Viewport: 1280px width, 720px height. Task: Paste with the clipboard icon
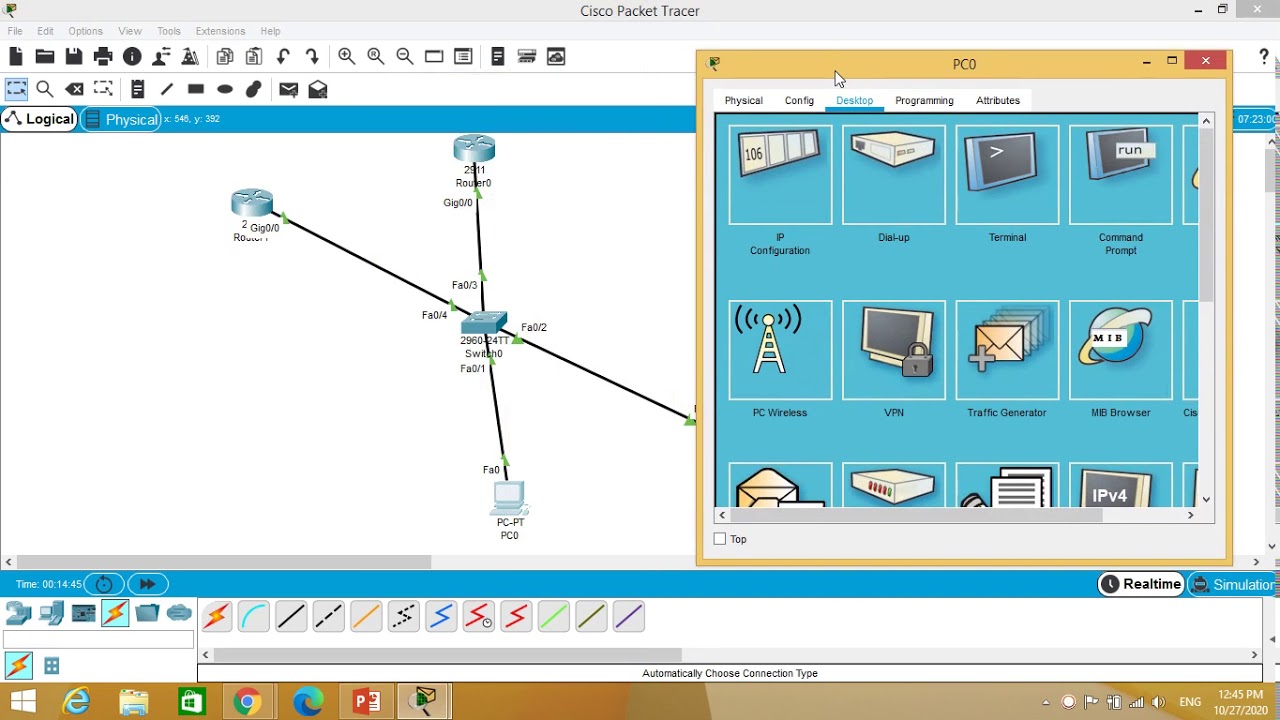point(254,57)
